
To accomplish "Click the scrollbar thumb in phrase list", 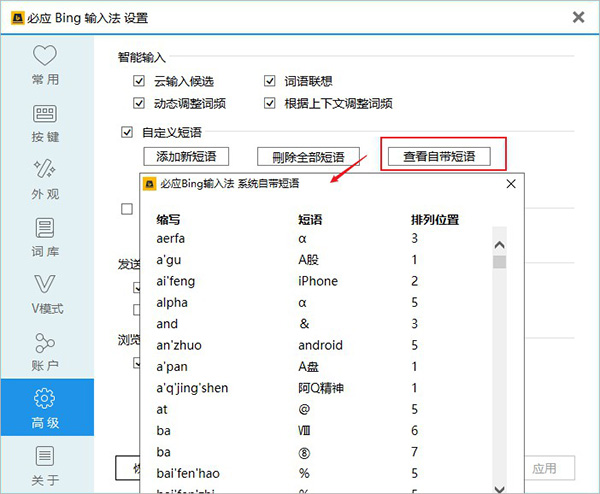I will click(499, 262).
